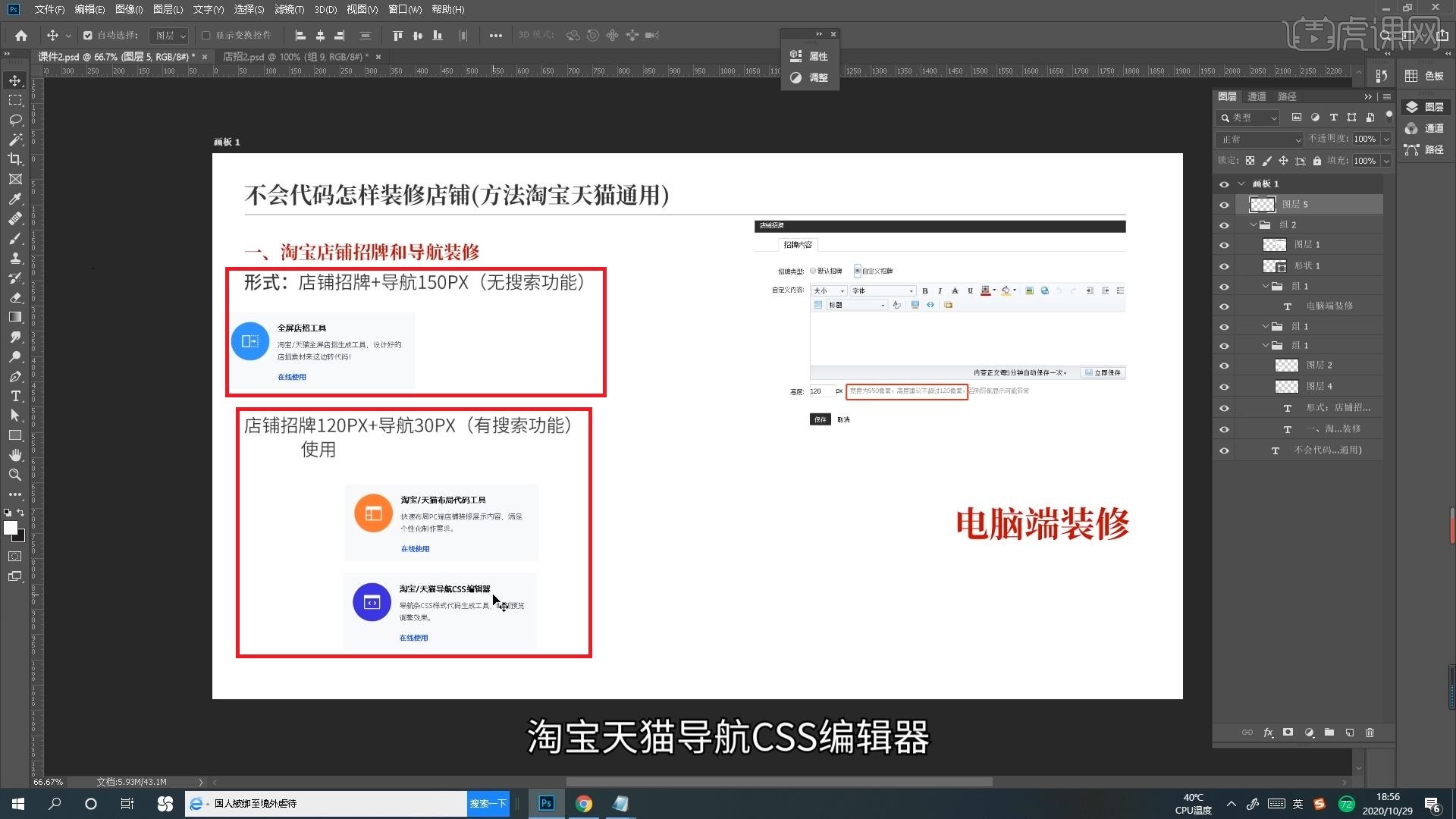This screenshot has height=819, width=1456.
Task: Delete layer with trash icon
Action: (1370, 733)
